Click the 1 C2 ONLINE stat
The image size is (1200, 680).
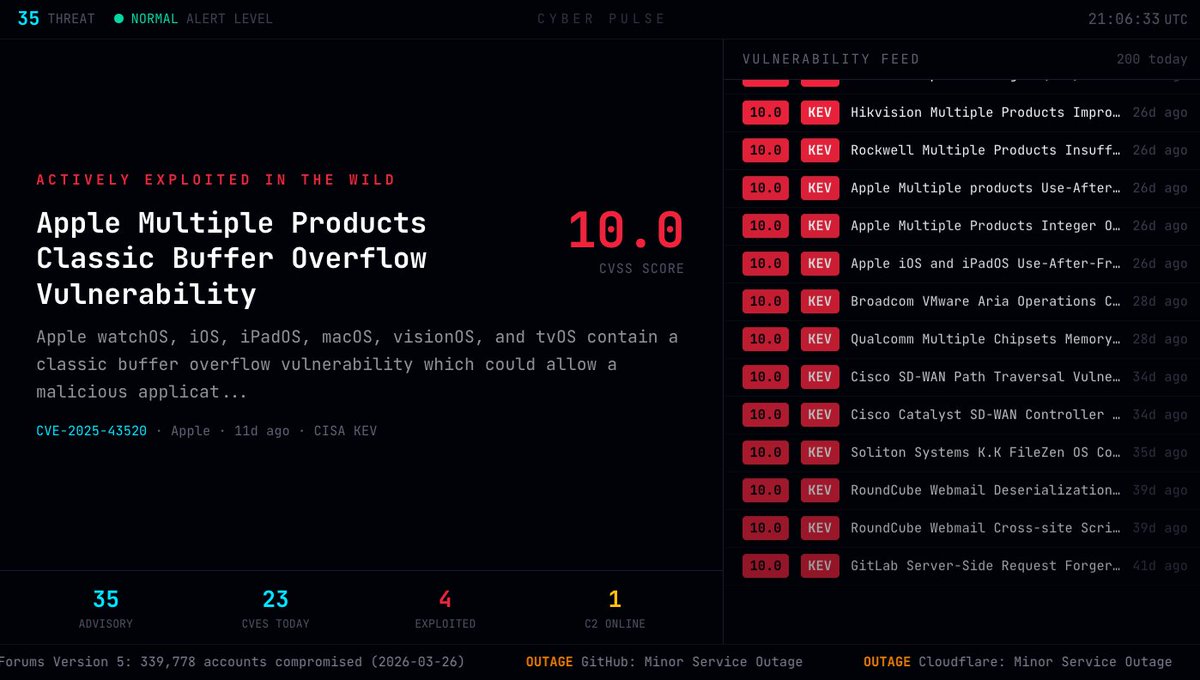615,609
